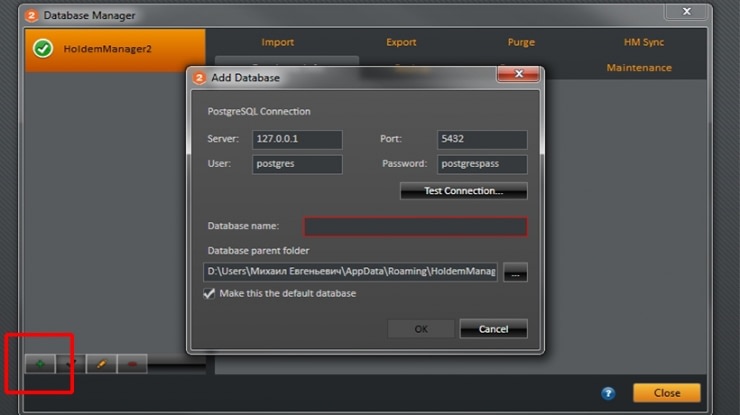Image resolution: width=740 pixels, height=415 pixels.
Task: Open the blue question mark help icon
Action: coord(608,393)
